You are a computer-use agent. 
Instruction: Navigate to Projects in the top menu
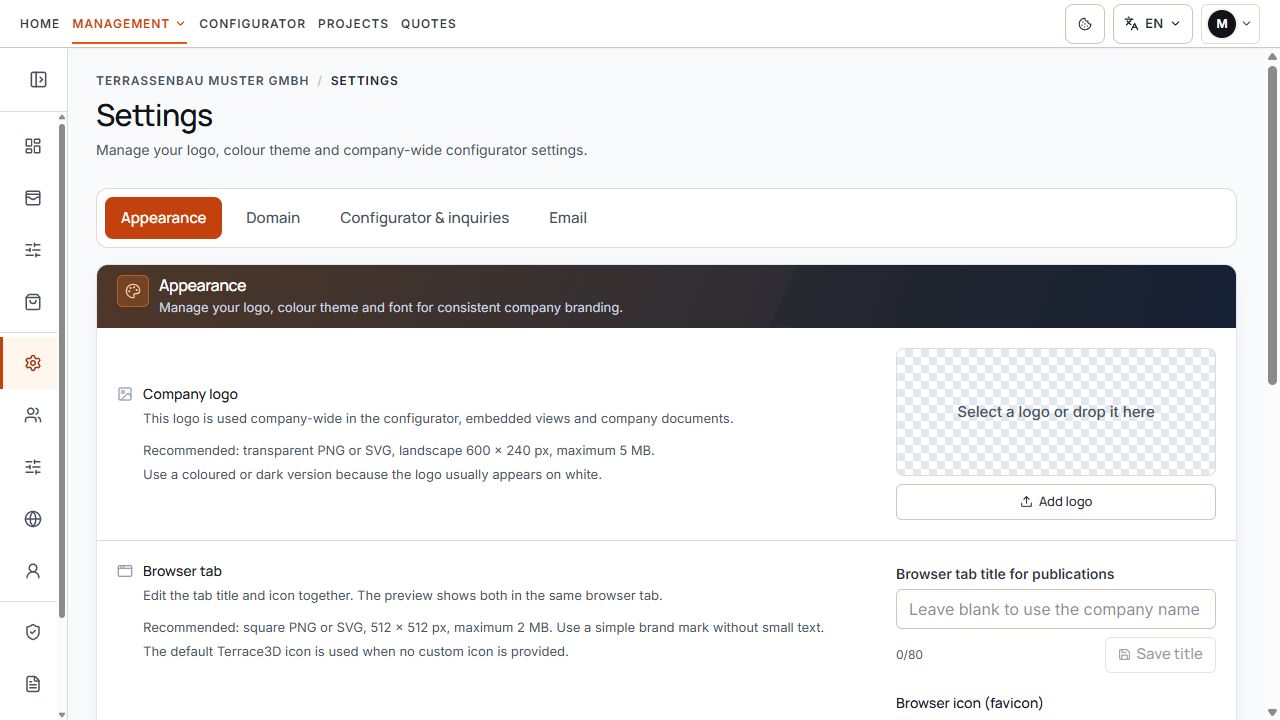[x=353, y=23]
